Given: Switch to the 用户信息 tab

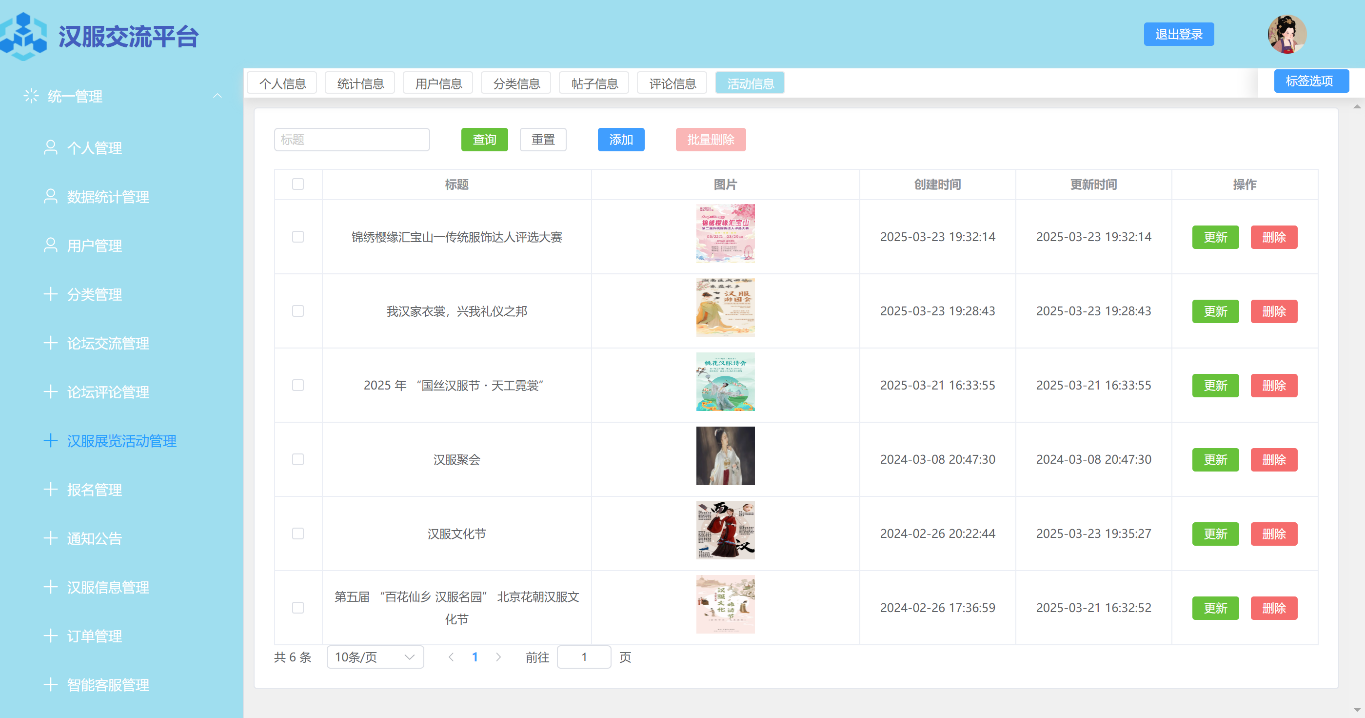Looking at the screenshot, I should point(438,83).
